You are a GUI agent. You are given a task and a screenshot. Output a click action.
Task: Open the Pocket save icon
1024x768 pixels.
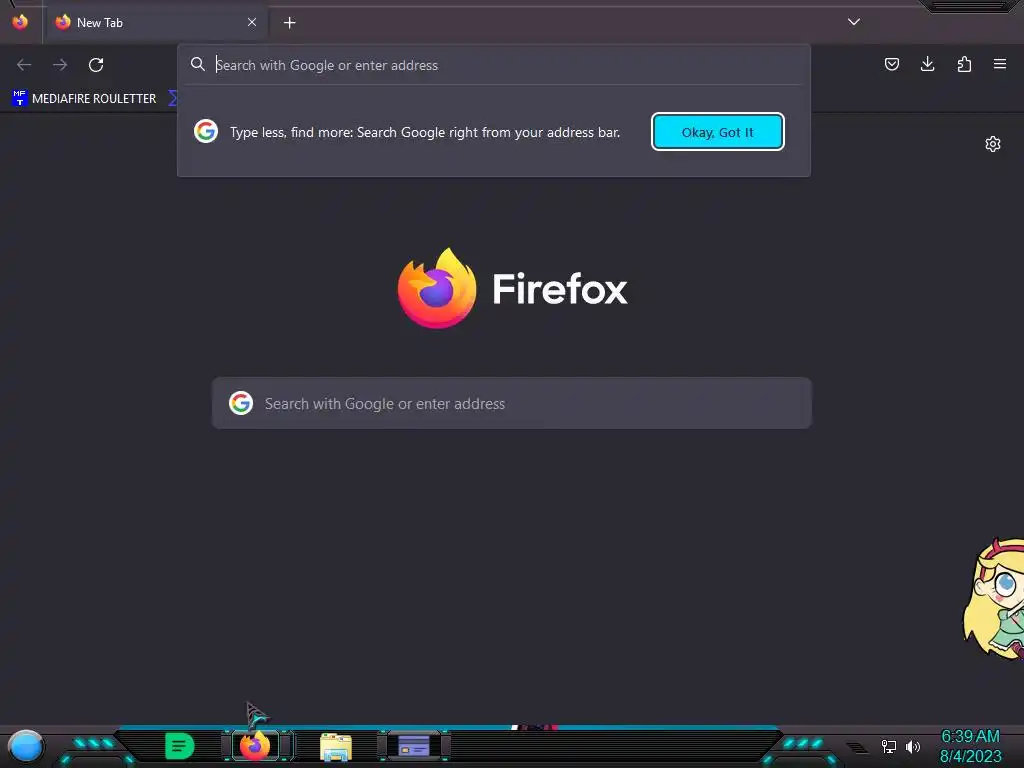(x=891, y=64)
